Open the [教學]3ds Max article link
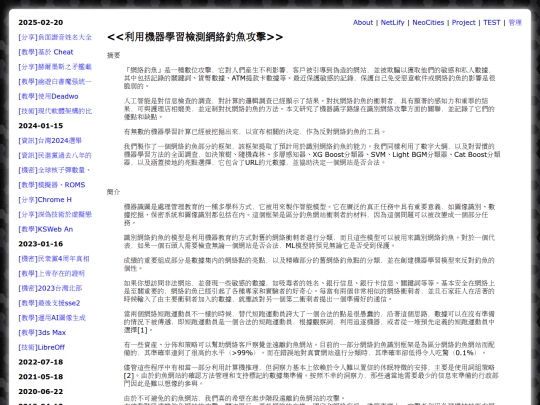The image size is (540, 405). coord(42,333)
